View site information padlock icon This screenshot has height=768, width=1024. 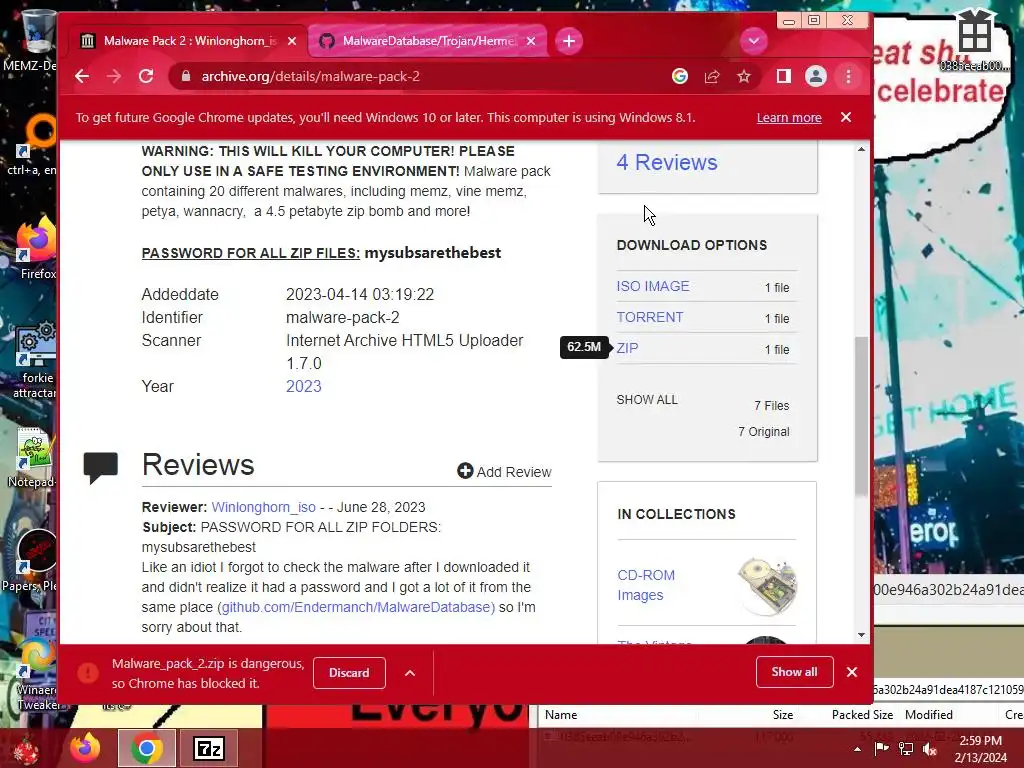[x=186, y=76]
